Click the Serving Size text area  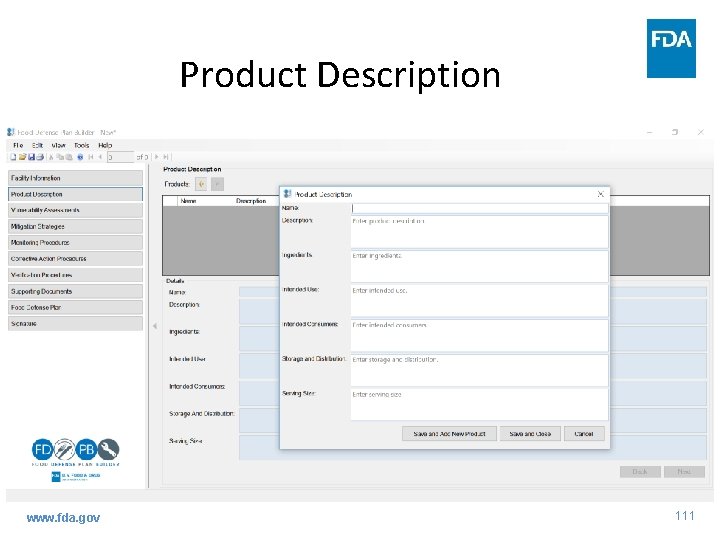tap(479, 405)
